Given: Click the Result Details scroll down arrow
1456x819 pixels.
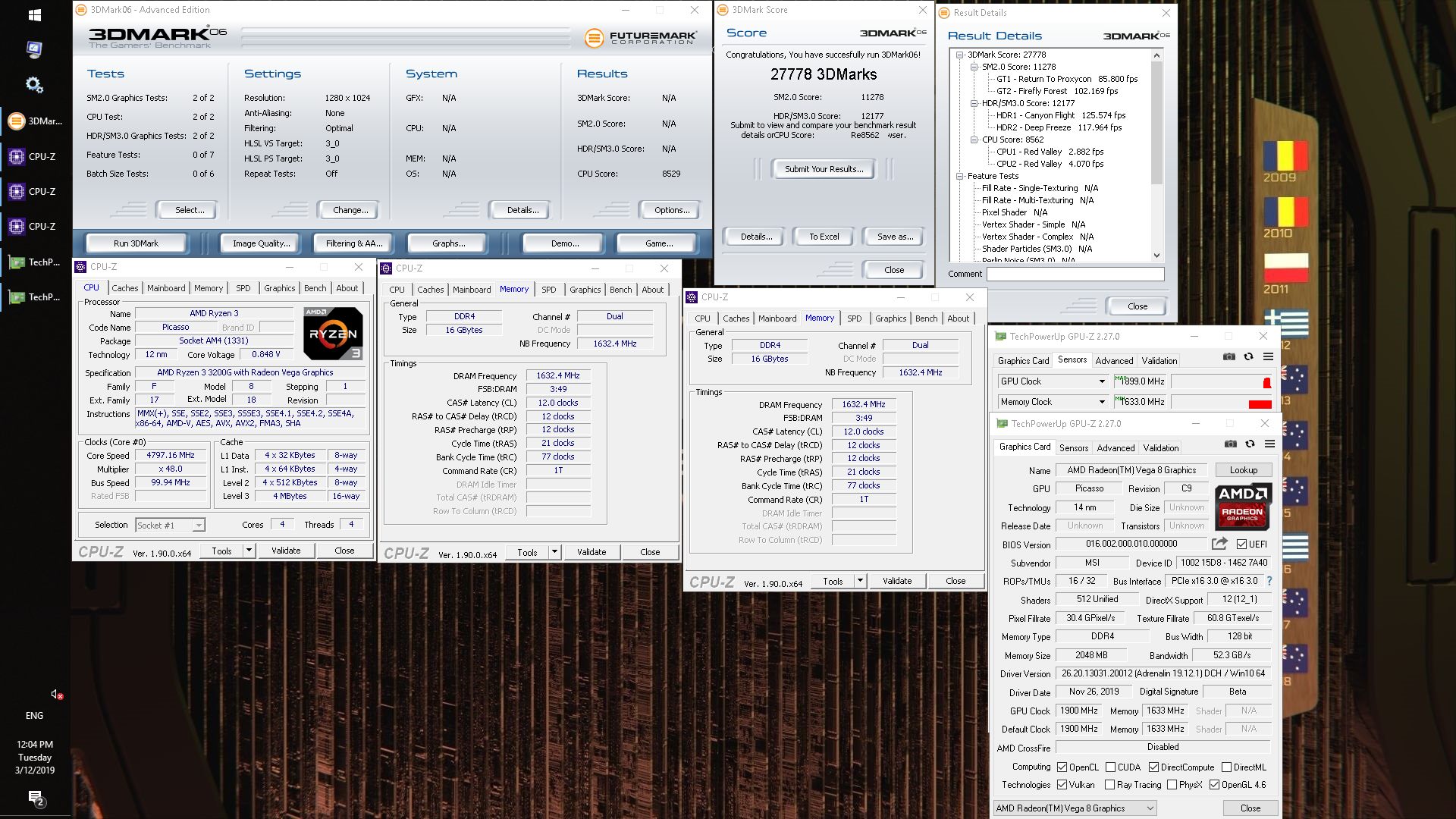Looking at the screenshot, I should 1156,256.
